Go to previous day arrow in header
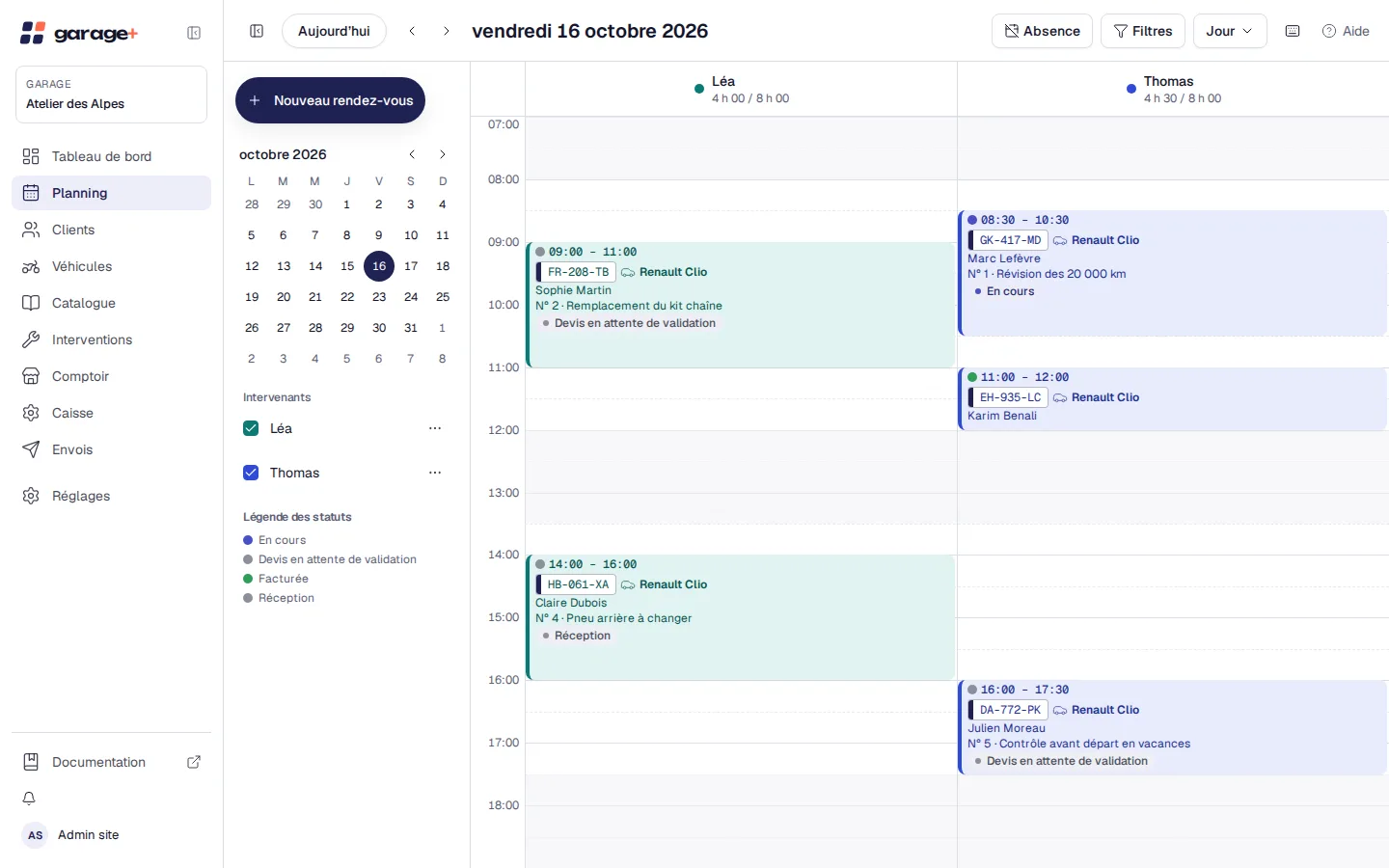Screen dimensions: 1389x868 click(x=412, y=31)
